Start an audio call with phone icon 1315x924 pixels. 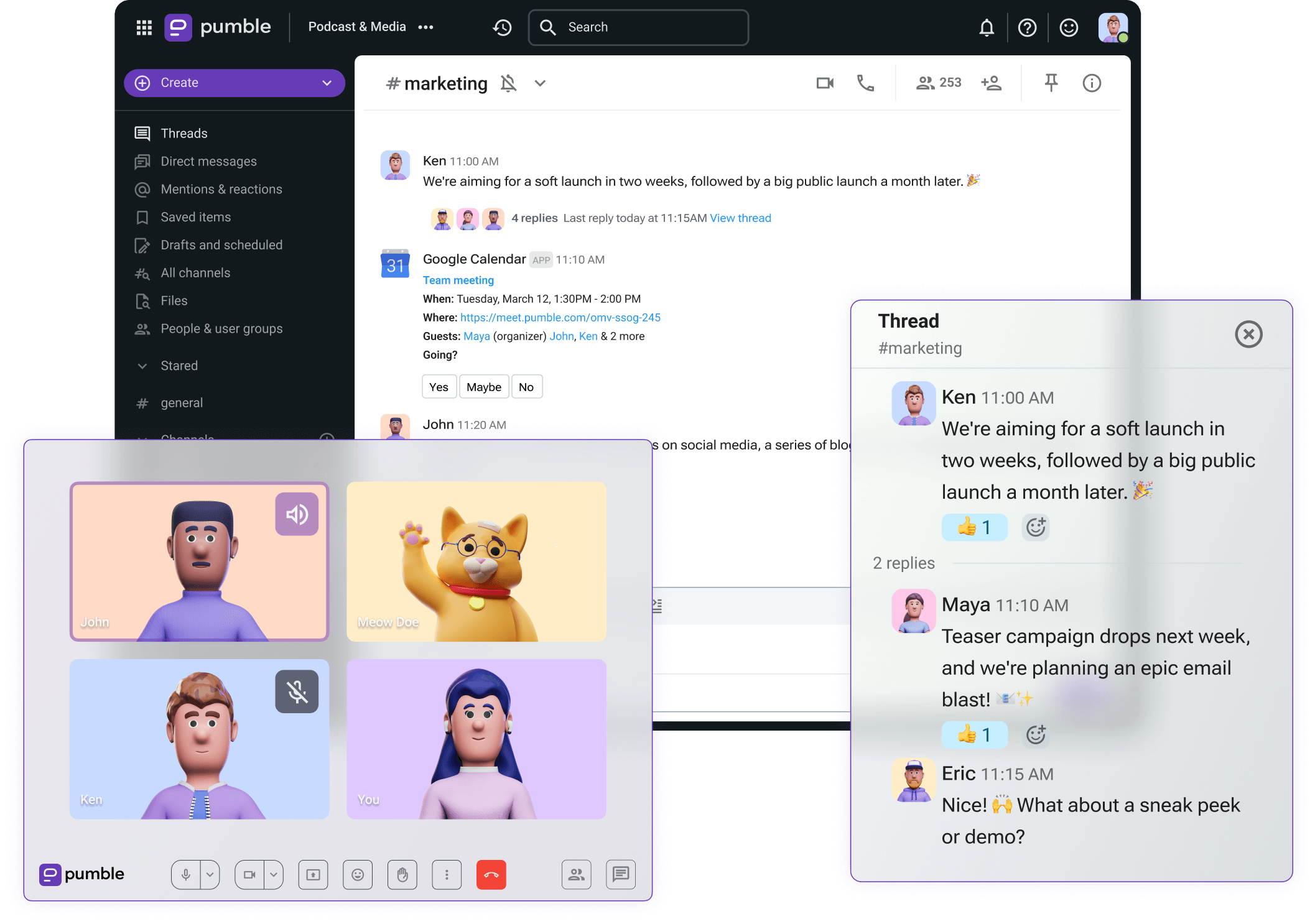point(865,83)
